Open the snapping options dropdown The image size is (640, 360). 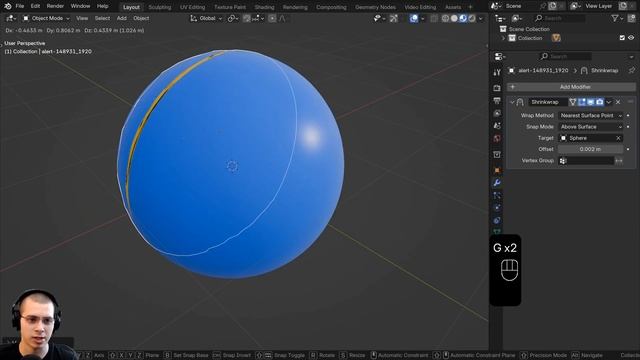(258, 18)
